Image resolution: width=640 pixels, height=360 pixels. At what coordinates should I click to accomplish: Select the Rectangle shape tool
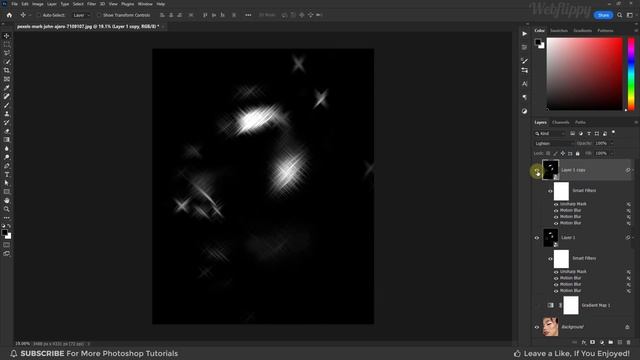coord(7,191)
